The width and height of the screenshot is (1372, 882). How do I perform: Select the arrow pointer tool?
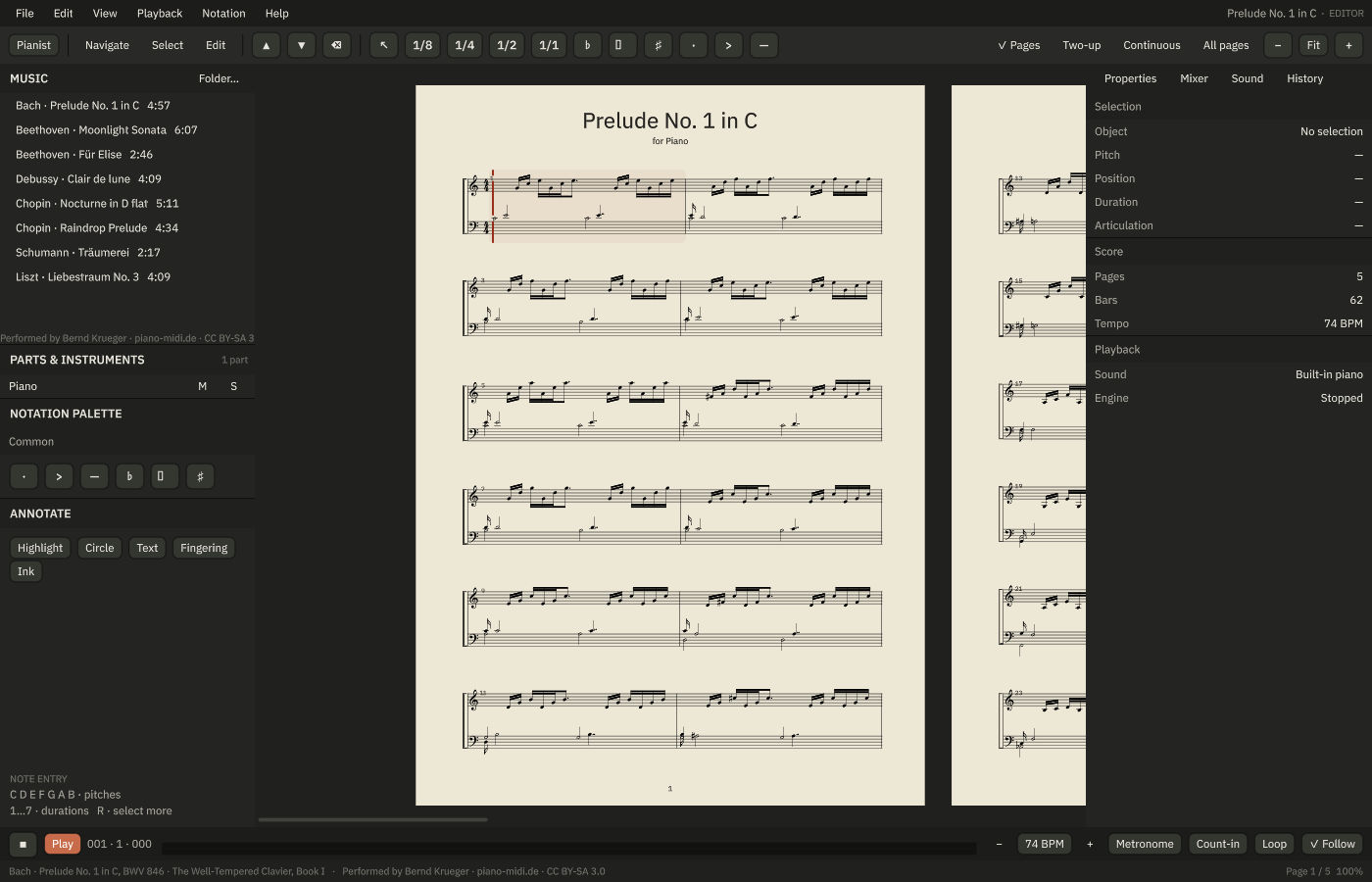pos(384,45)
